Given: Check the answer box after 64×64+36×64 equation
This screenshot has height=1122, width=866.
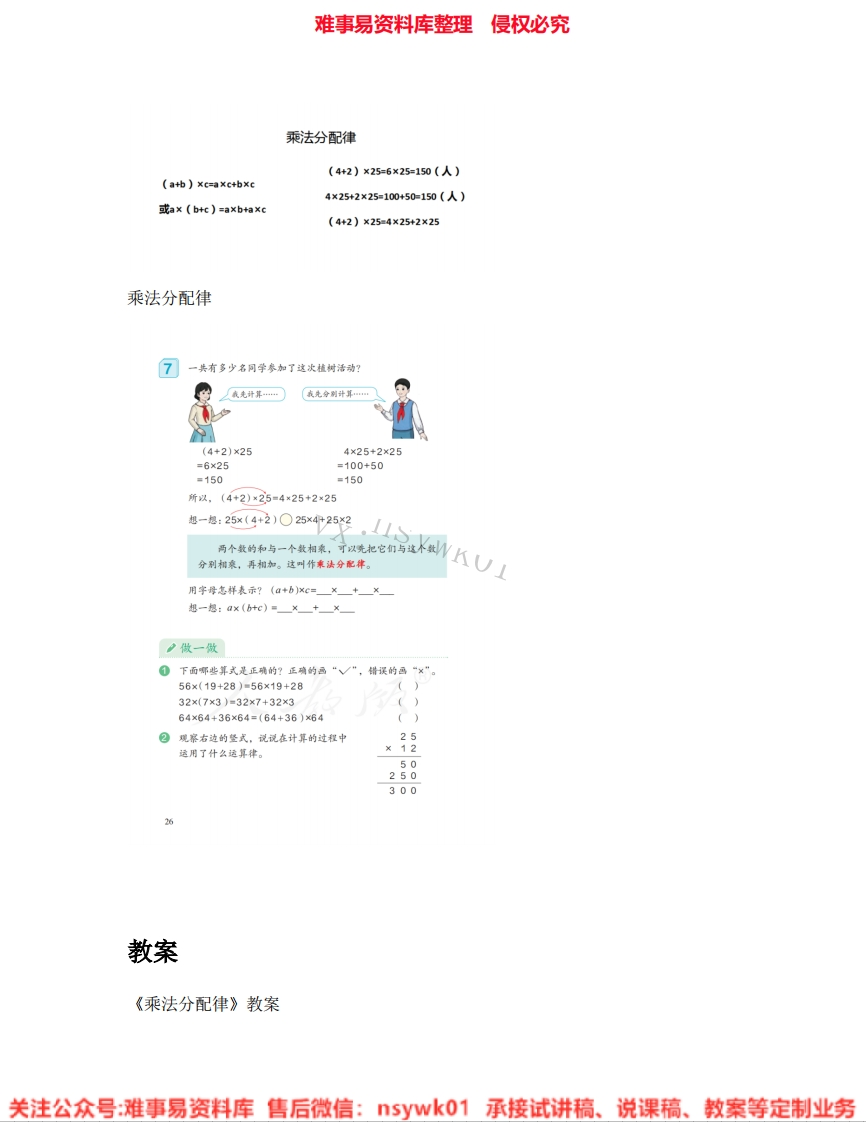Looking at the screenshot, I should tap(409, 716).
